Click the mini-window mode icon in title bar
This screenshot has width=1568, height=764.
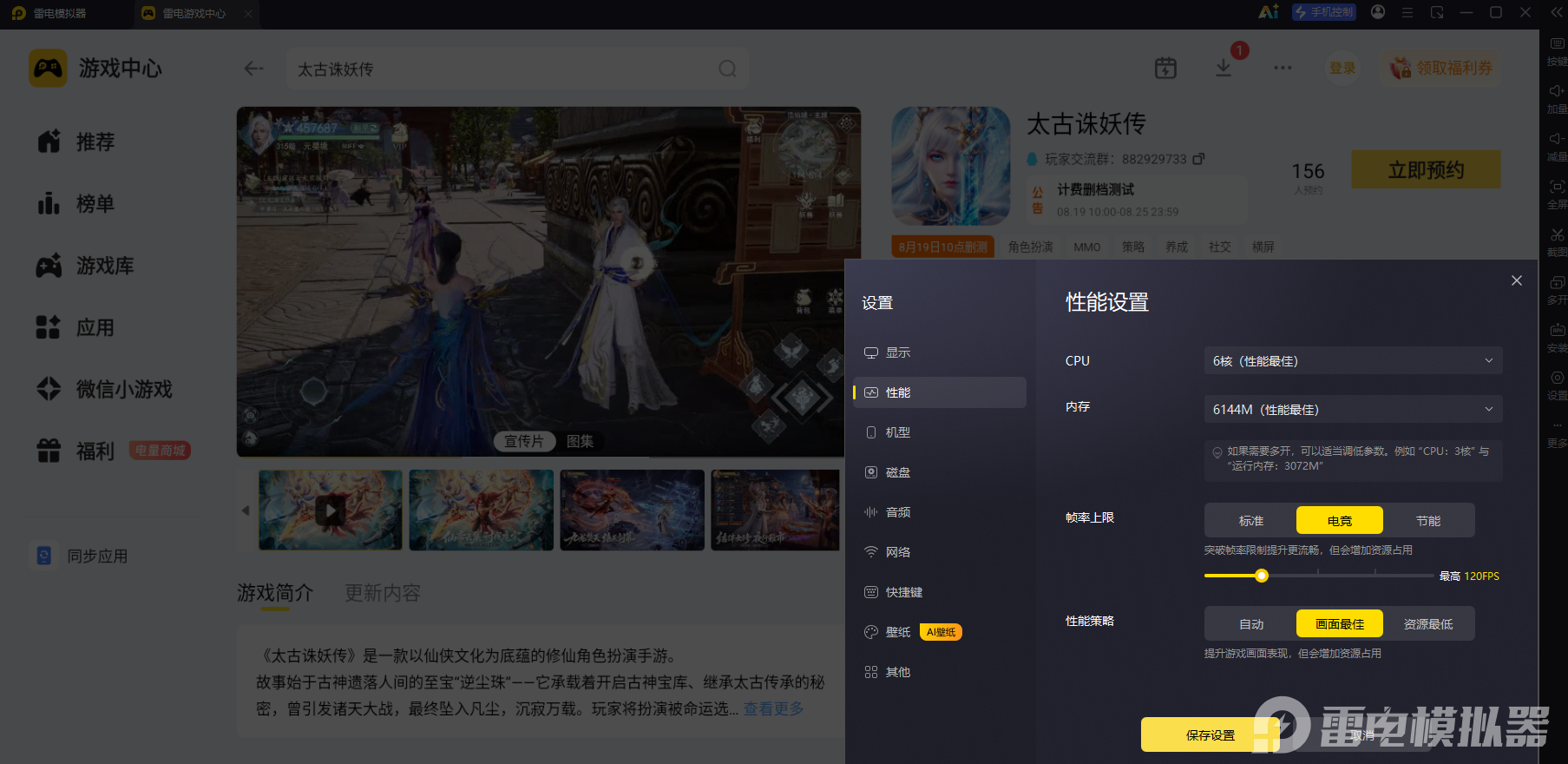tap(1437, 12)
